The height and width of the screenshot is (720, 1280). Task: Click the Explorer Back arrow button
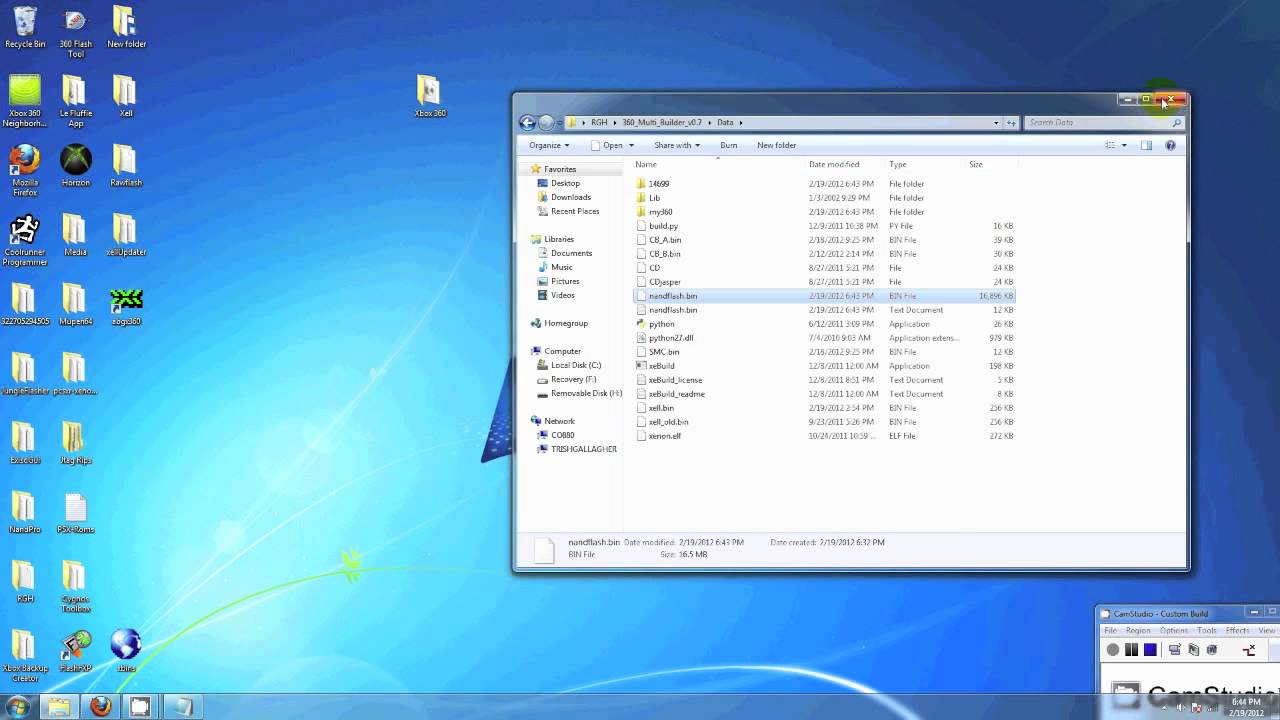tap(527, 122)
